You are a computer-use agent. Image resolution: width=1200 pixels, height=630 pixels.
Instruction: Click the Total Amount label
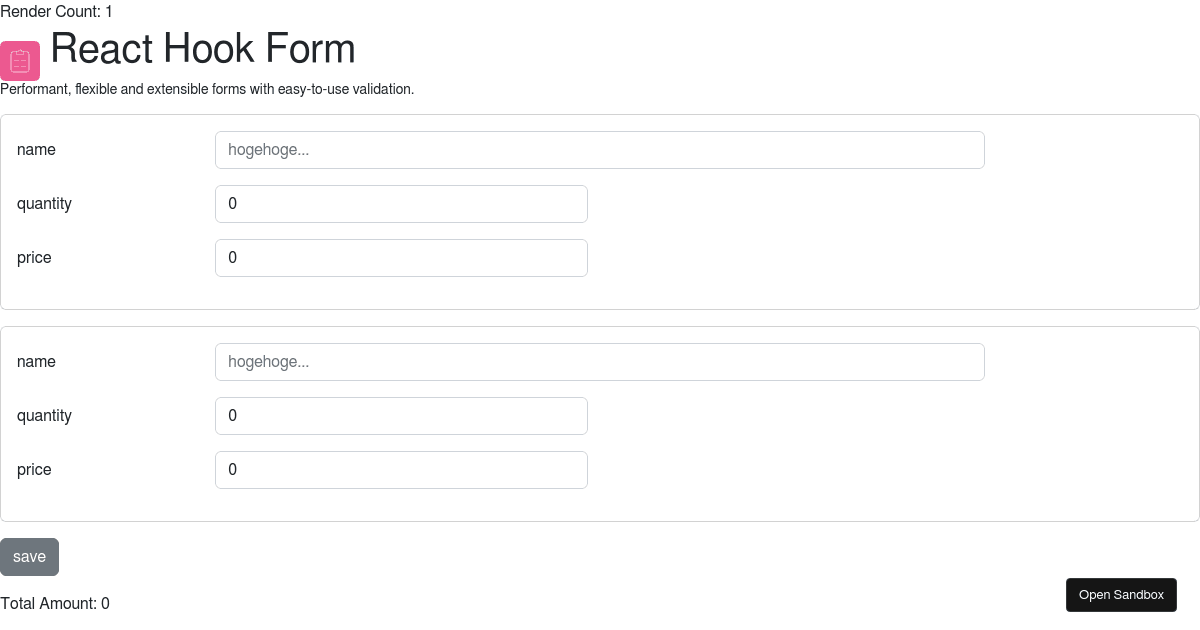click(55, 603)
